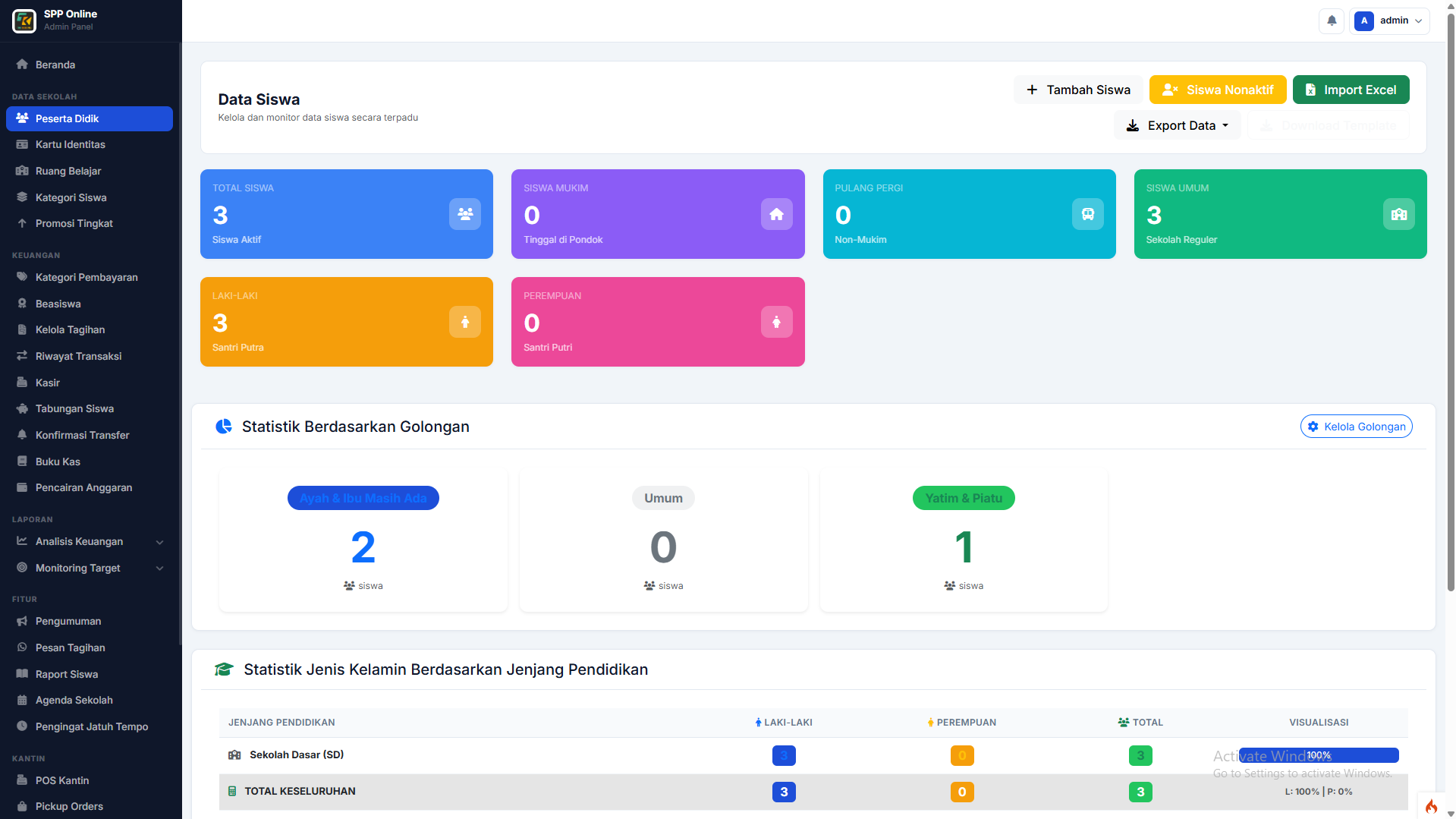Open Kelola Tagihan menu item
Image resolution: width=1456 pixels, height=819 pixels.
pos(90,329)
